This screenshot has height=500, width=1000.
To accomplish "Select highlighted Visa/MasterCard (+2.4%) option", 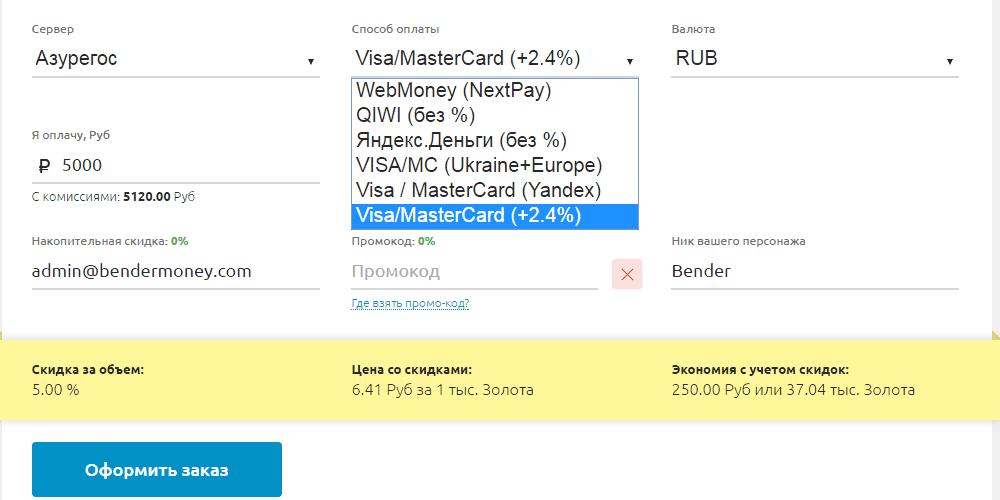I will [x=494, y=215].
